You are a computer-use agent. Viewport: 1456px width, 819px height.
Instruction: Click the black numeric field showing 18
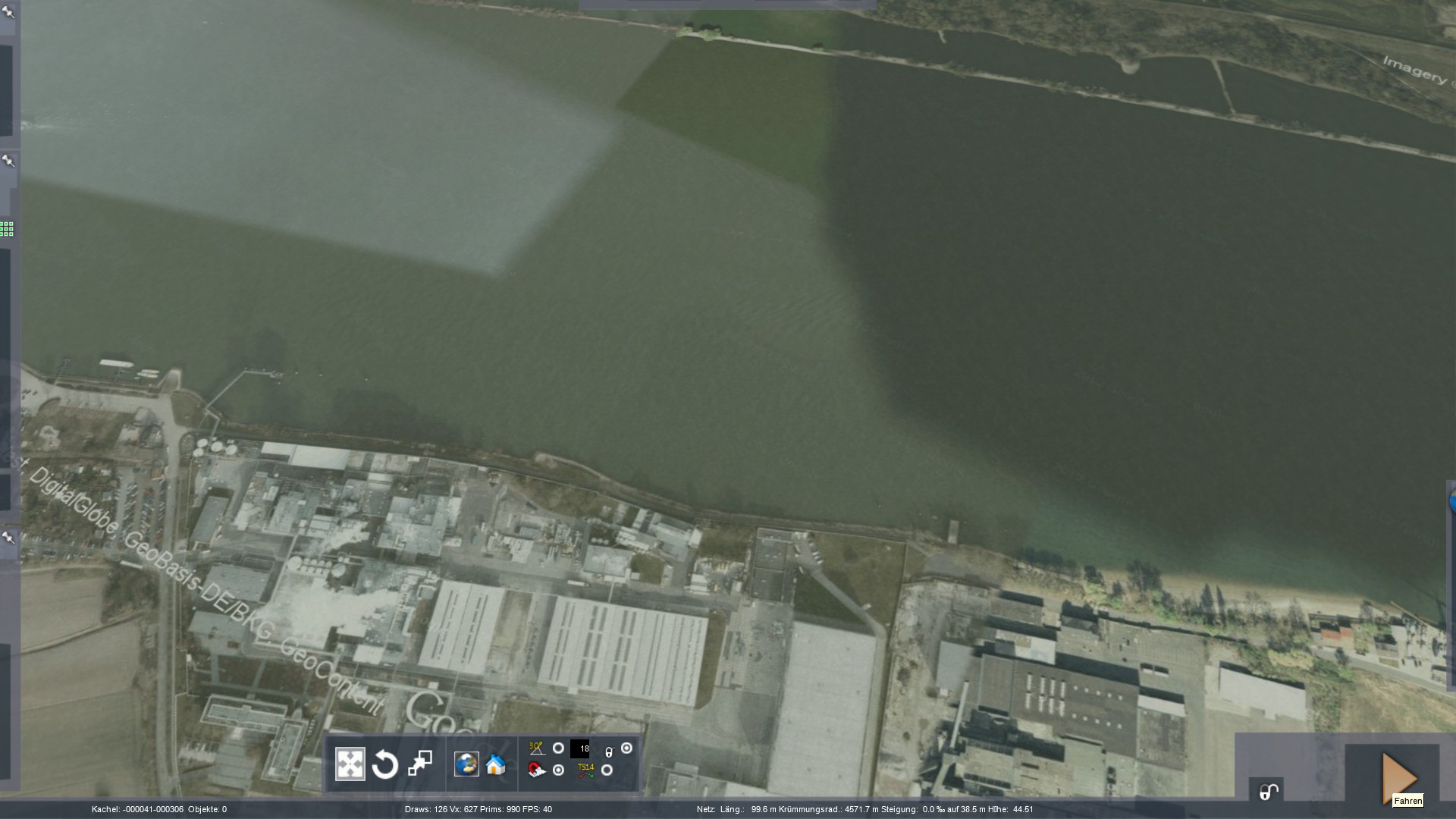point(580,749)
